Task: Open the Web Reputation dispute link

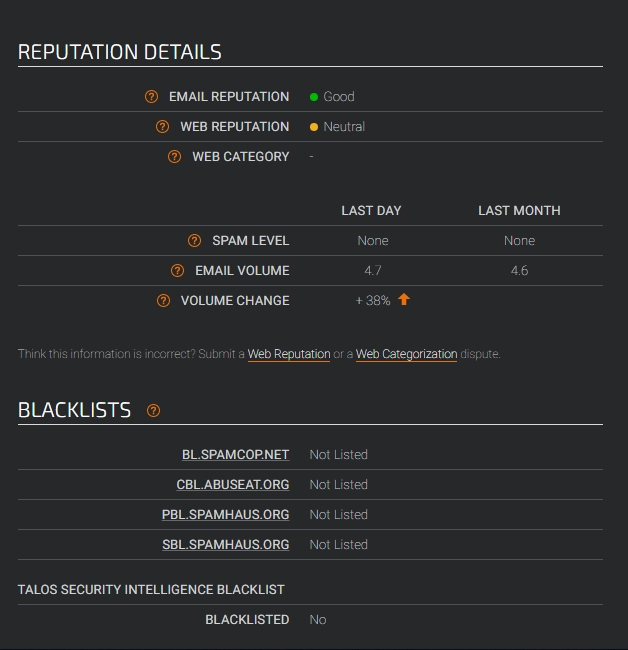Action: (x=289, y=354)
